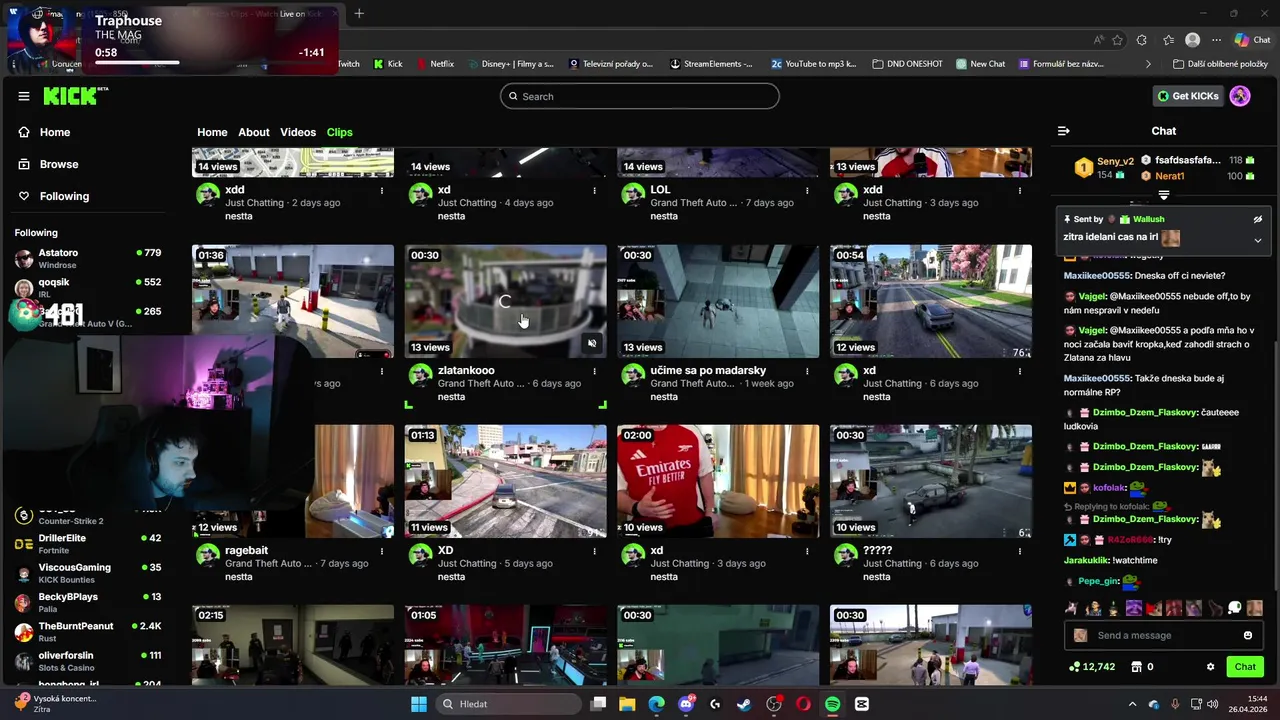Screen dimensions: 1280x720
Task: Open OBS Studio from the taskbar
Action: coord(774,704)
